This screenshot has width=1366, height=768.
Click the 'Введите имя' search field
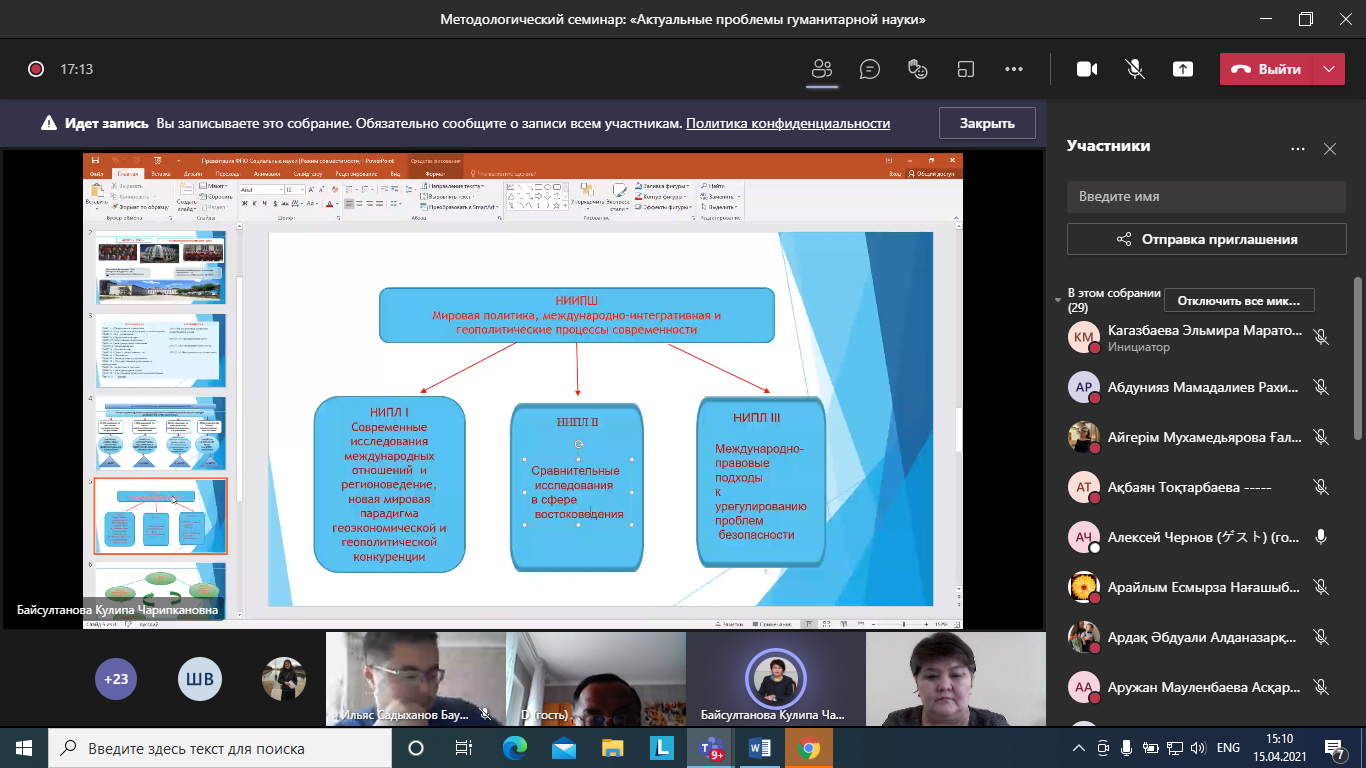point(1206,196)
